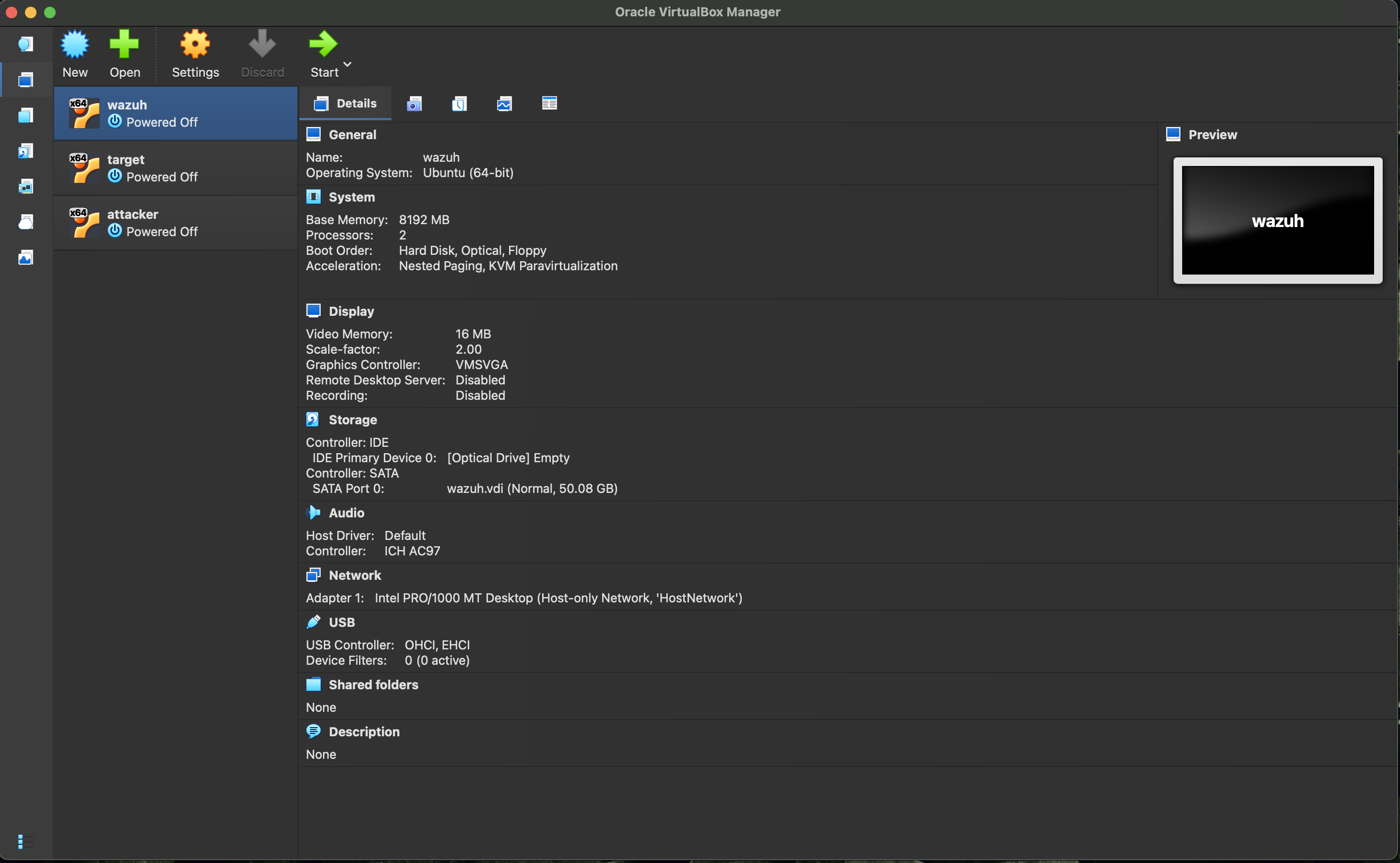Open the File Manager tool
This screenshot has width=1400, height=863.
[549, 103]
